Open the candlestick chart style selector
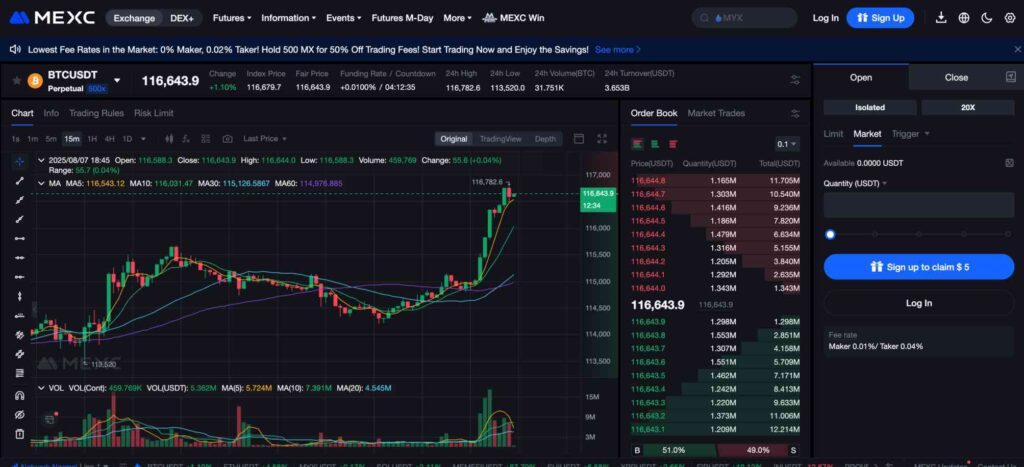This screenshot has height=467, width=1024. [169, 138]
